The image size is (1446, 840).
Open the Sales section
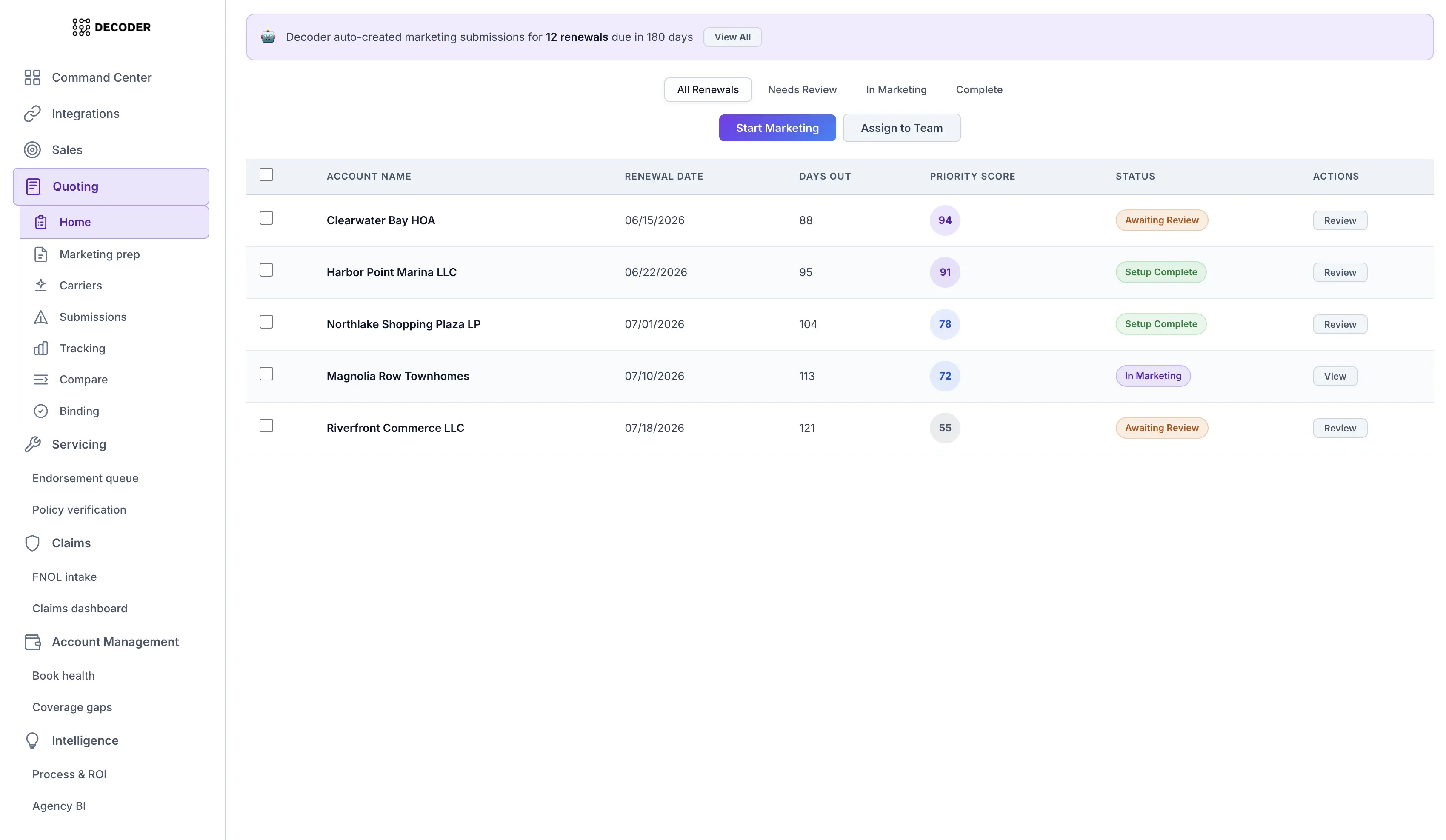coord(68,150)
